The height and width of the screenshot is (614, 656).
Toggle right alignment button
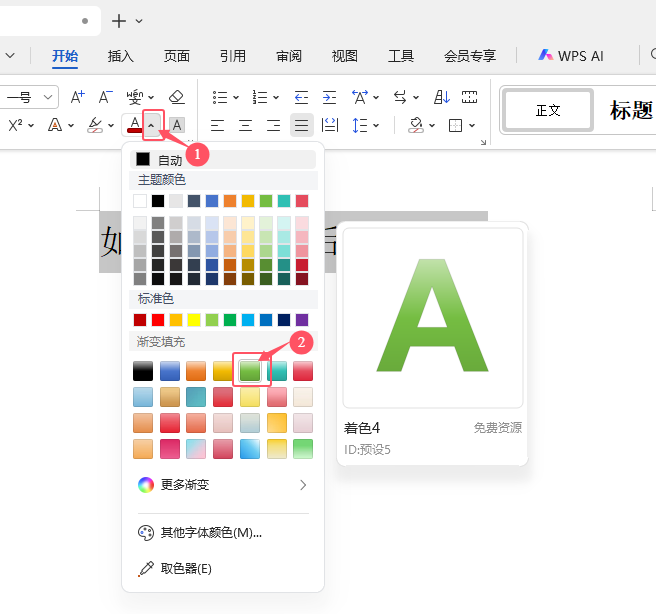pos(273,125)
